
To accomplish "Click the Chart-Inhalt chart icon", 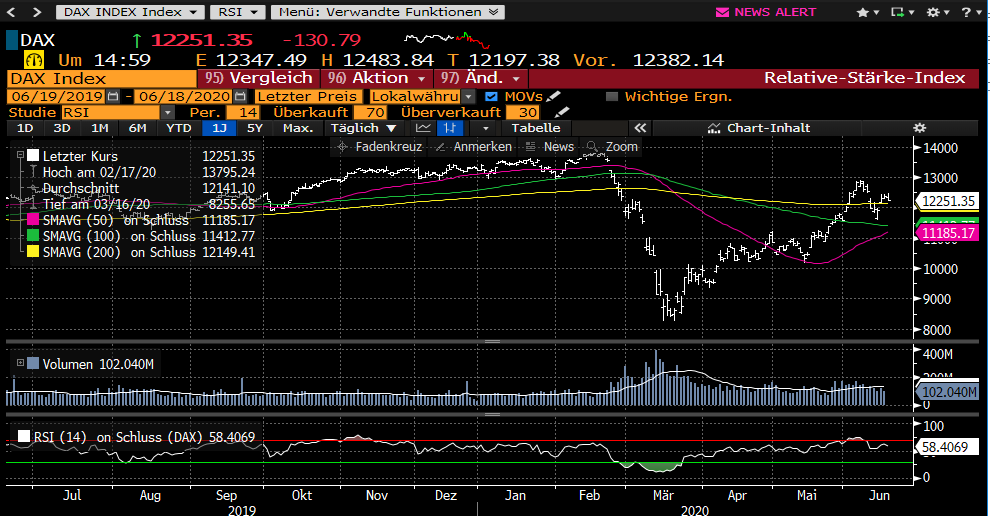I will click(714, 128).
